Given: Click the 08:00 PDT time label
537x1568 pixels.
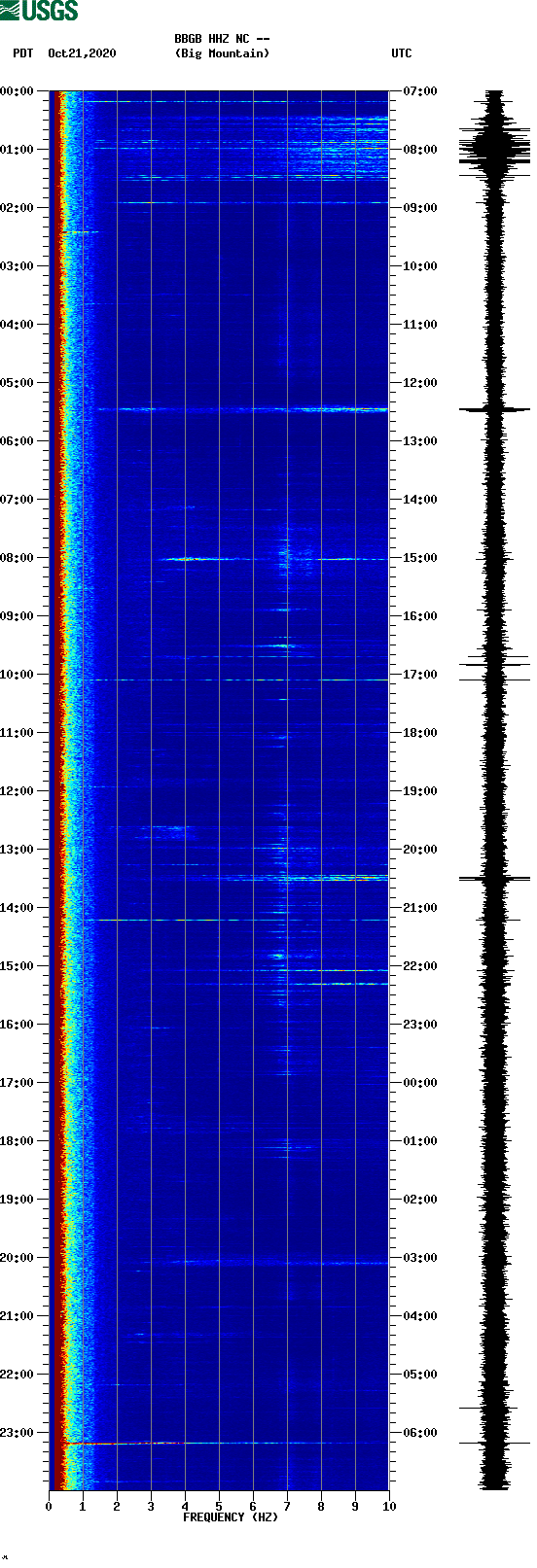Looking at the screenshot, I should click(x=18, y=558).
